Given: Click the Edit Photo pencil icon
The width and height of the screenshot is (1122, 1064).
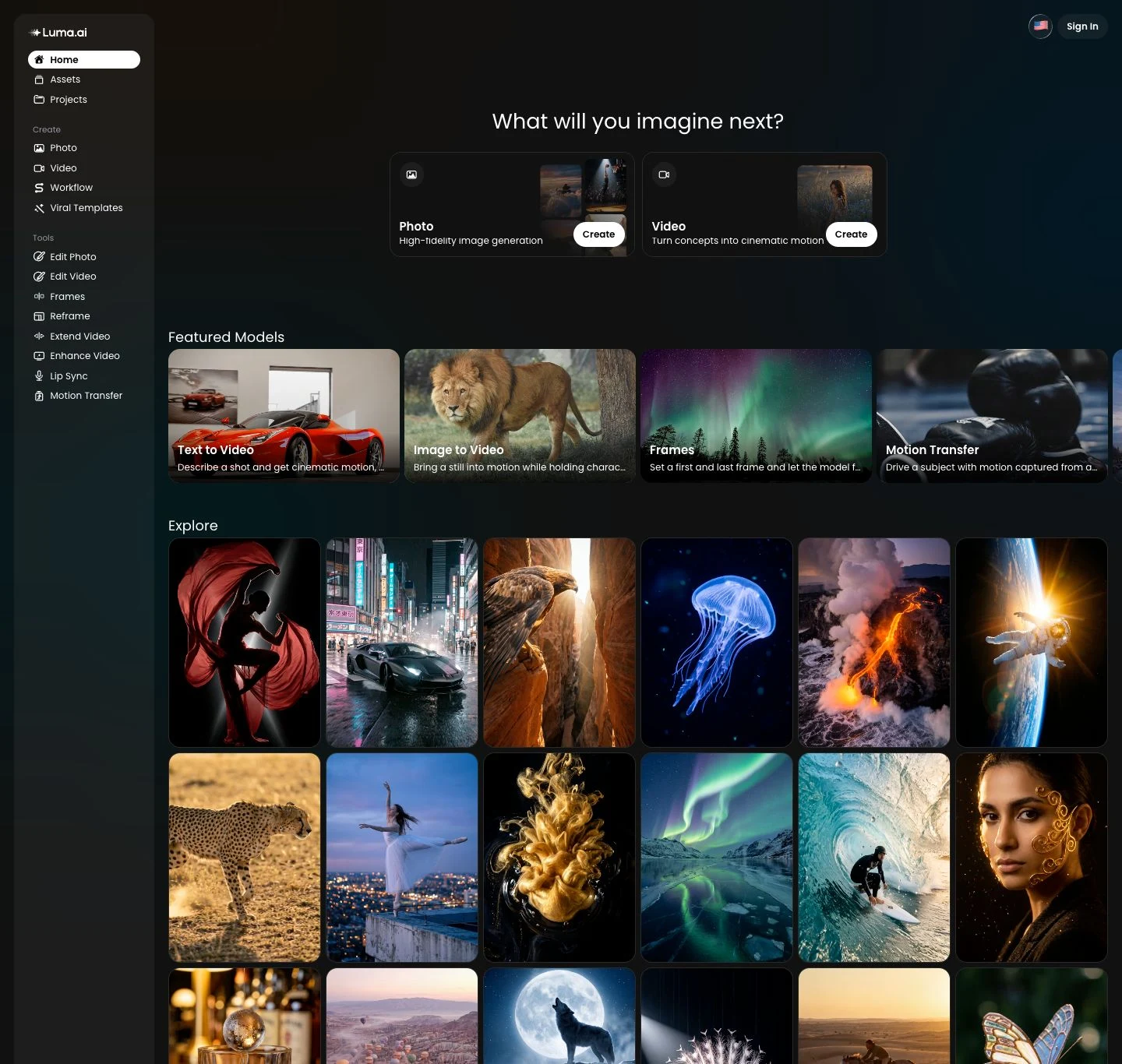Looking at the screenshot, I should coord(39,257).
